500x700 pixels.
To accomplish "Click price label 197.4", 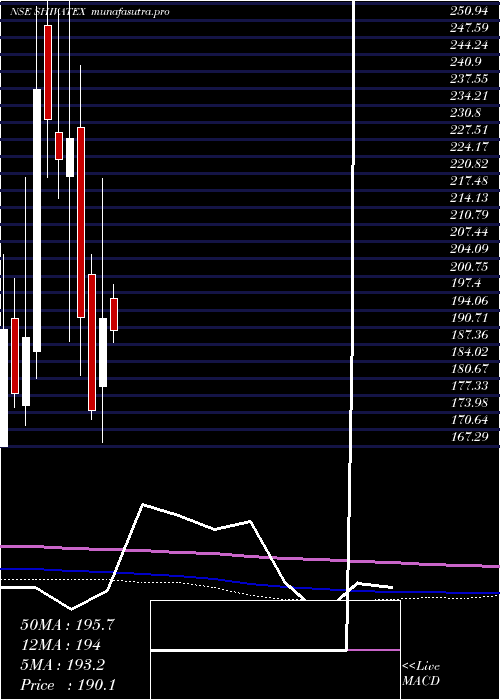I will click(465, 282).
